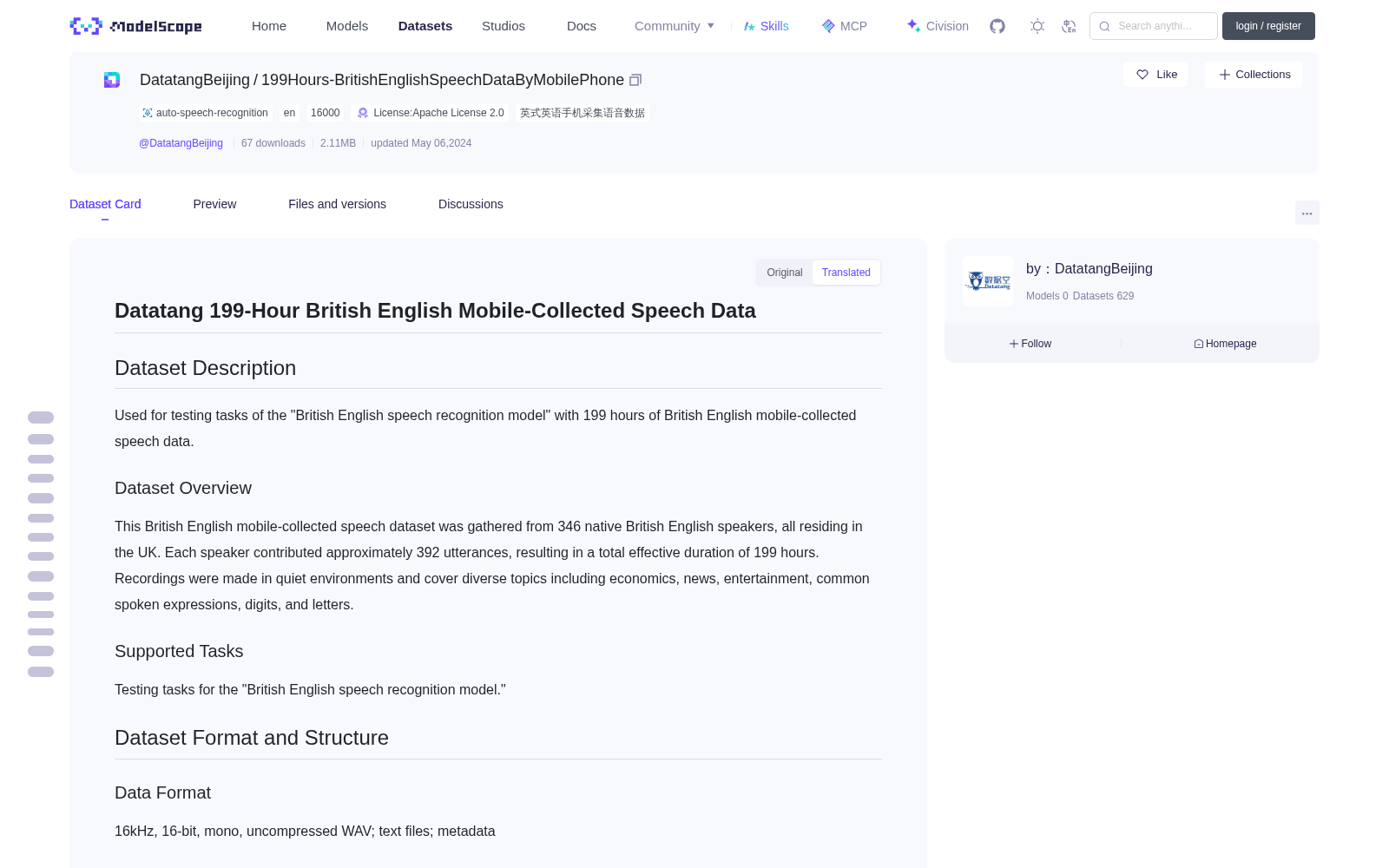Click the "Dataset Overview" heading
This screenshot has width=1389, height=868.
point(183,488)
